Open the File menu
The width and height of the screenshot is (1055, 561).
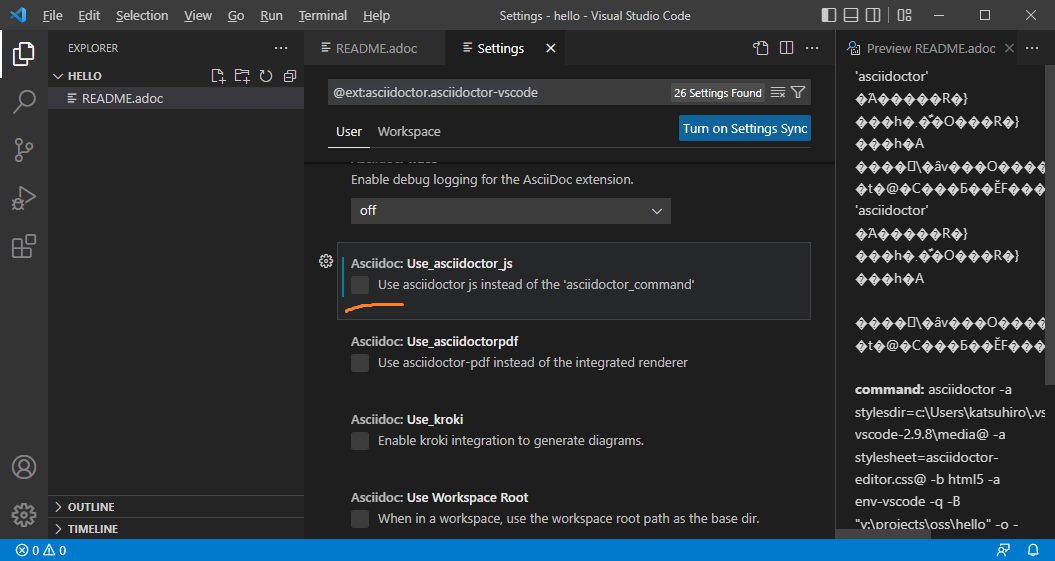pos(52,15)
